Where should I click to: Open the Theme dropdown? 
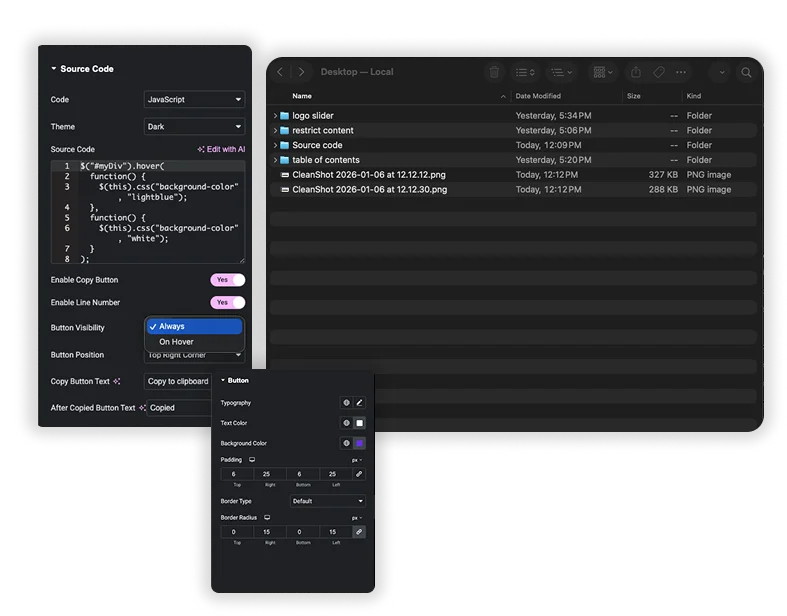(x=194, y=127)
